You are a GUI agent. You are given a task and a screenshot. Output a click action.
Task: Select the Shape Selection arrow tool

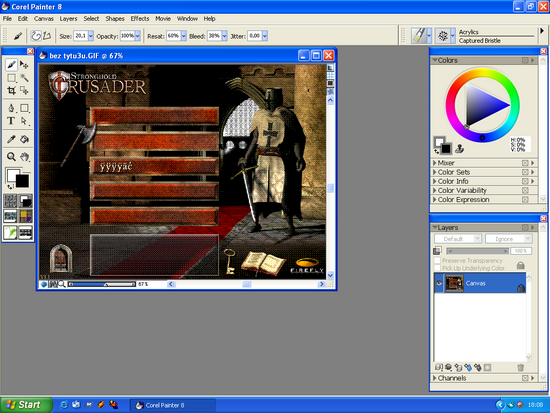(24, 121)
